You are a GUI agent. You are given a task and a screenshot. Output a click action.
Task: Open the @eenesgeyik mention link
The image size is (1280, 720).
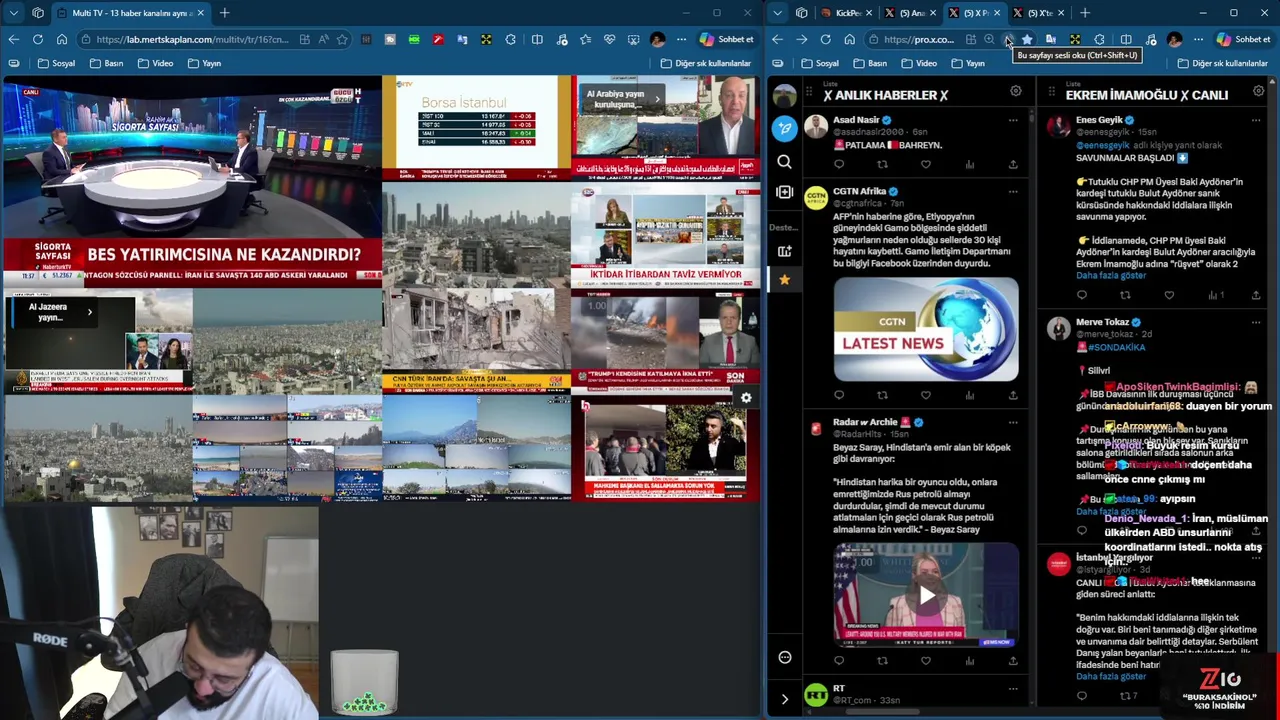coord(1103,145)
